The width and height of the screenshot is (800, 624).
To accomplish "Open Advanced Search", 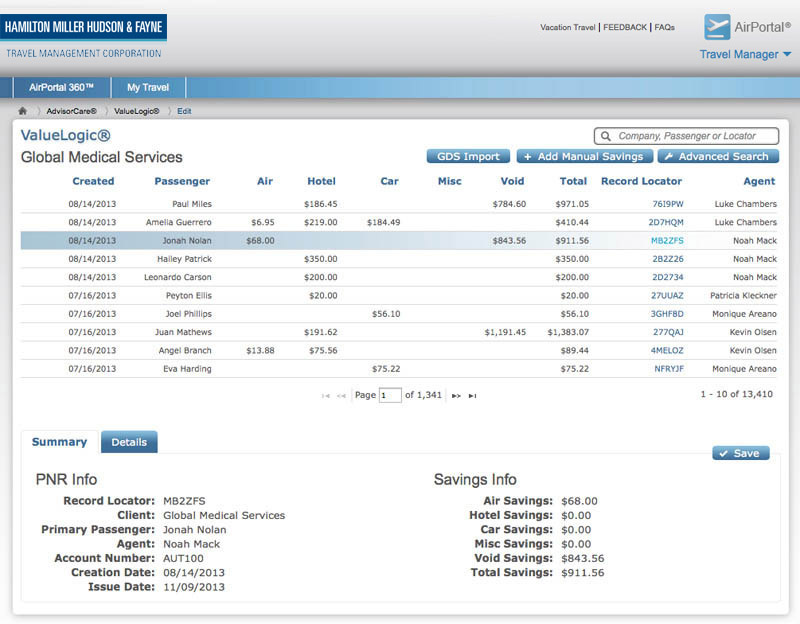I will tap(718, 157).
